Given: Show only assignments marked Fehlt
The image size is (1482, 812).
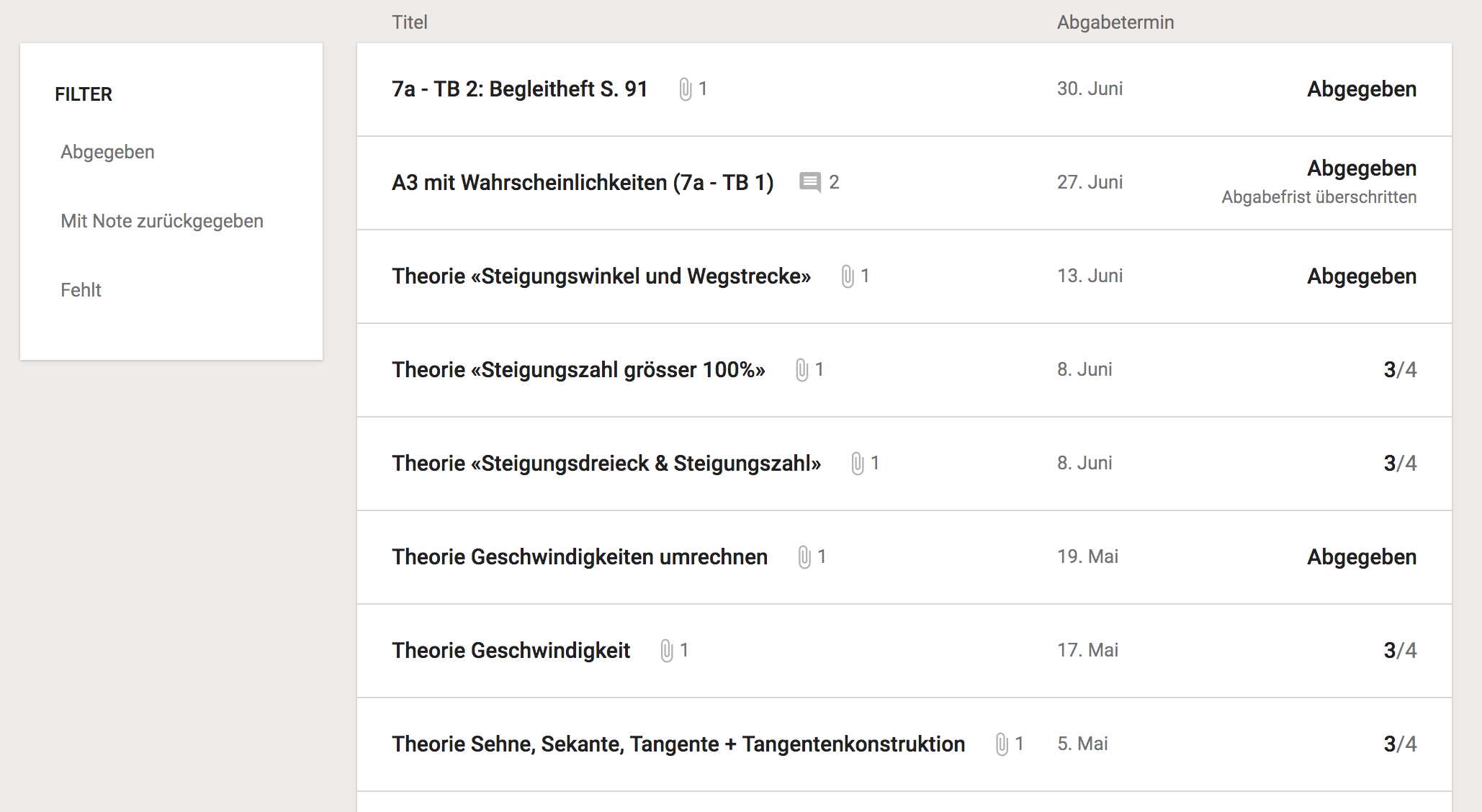Looking at the screenshot, I should click(81, 290).
